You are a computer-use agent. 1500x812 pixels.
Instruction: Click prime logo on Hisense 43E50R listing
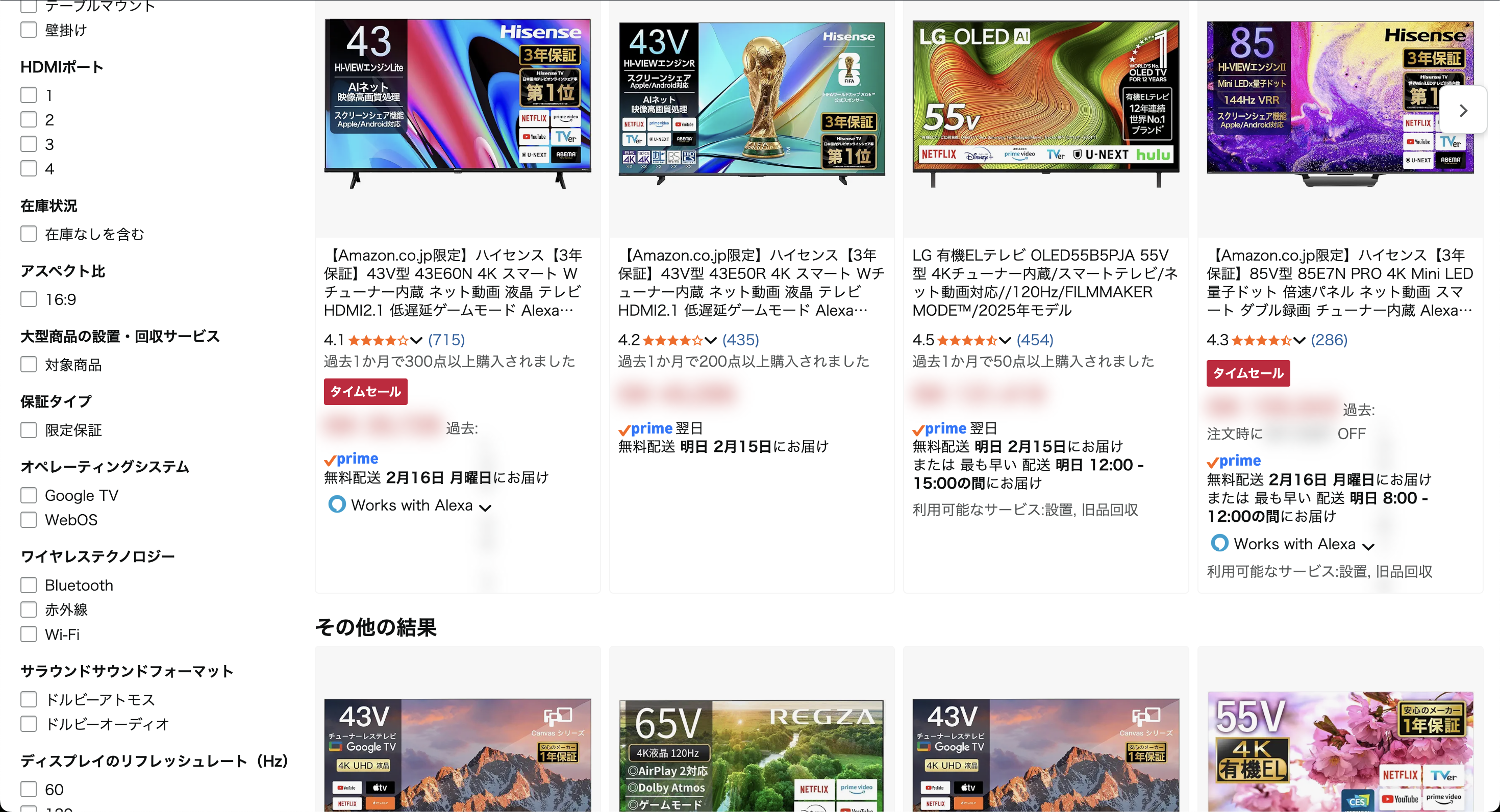tap(645, 429)
